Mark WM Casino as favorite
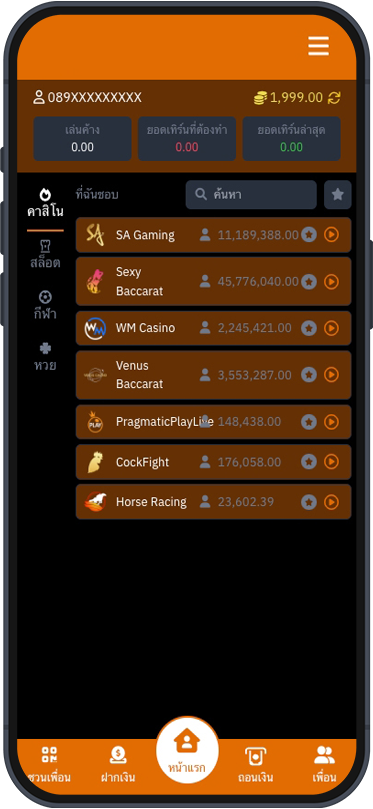 click(309, 328)
